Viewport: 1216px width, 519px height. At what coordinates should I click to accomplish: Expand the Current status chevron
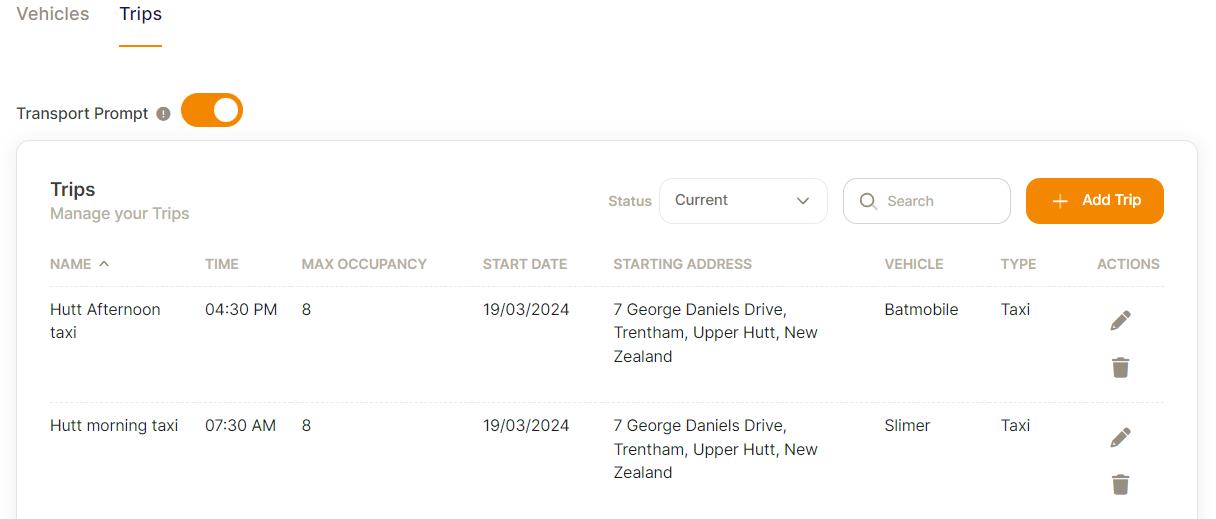point(803,201)
